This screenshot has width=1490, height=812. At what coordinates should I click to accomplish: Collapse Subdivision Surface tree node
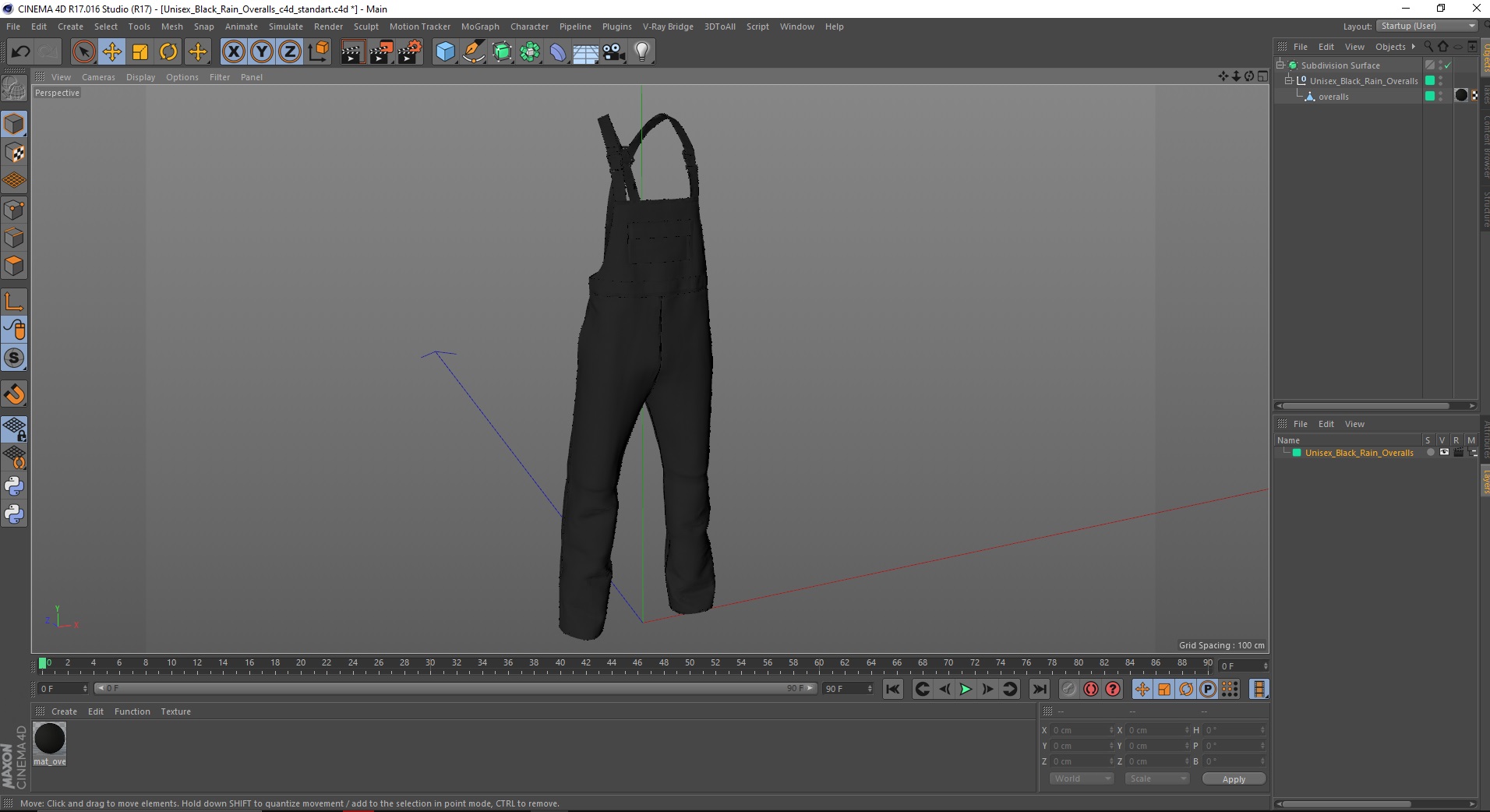(1280, 65)
